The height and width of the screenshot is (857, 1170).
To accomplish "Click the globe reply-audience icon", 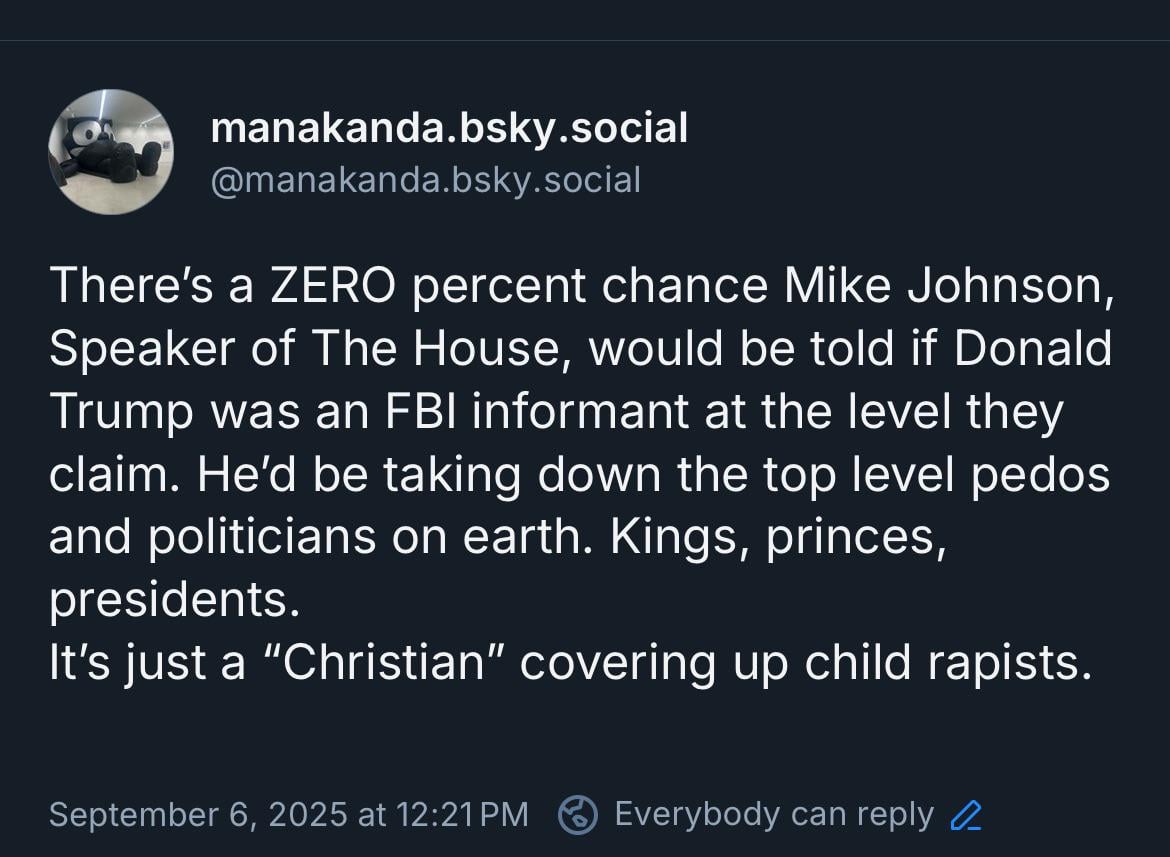I will click(x=578, y=814).
